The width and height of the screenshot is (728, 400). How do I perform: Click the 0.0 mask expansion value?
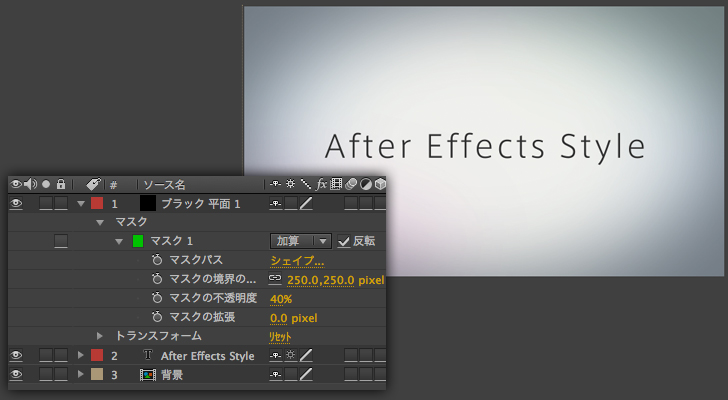[x=279, y=318]
